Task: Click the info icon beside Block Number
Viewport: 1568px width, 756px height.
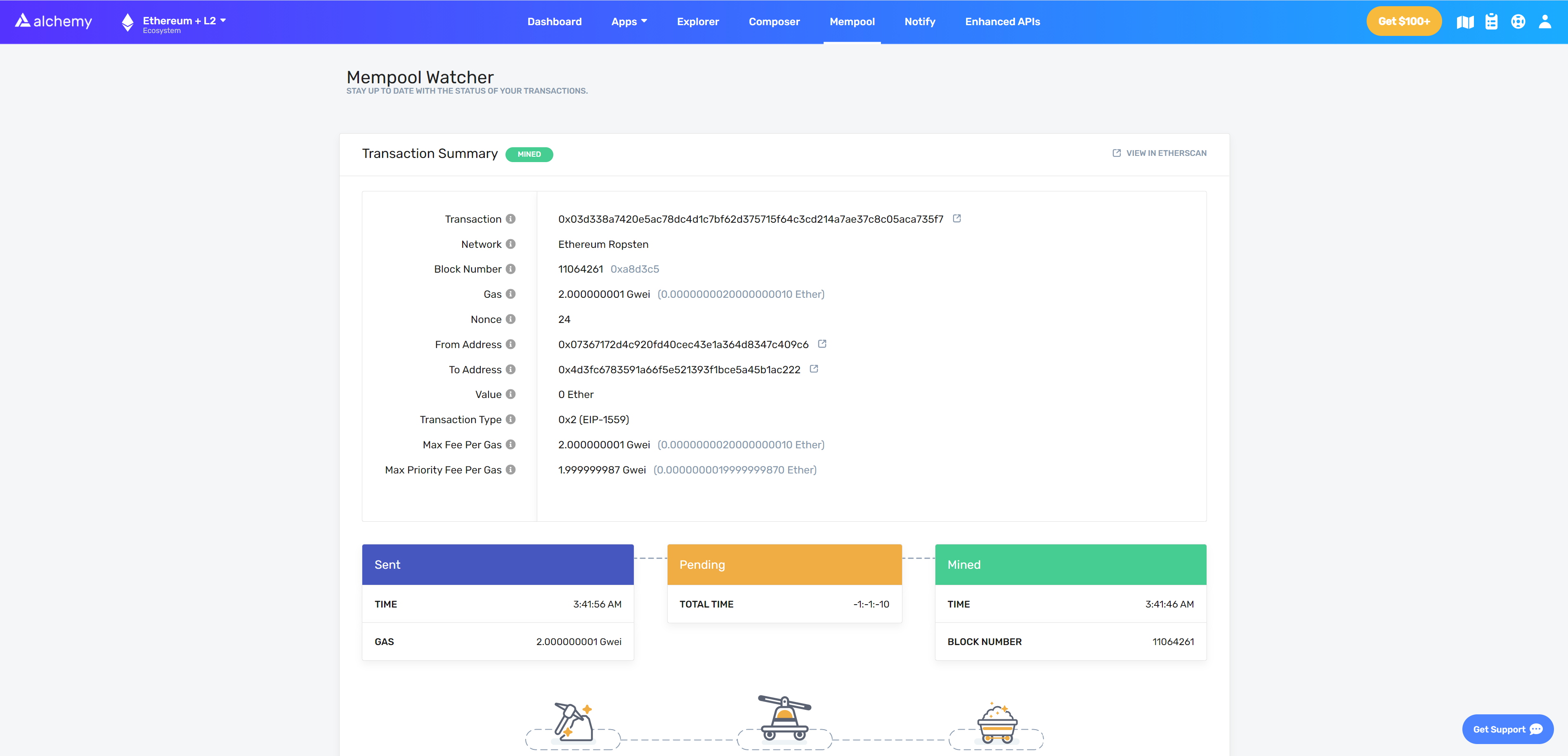Action: [511, 269]
